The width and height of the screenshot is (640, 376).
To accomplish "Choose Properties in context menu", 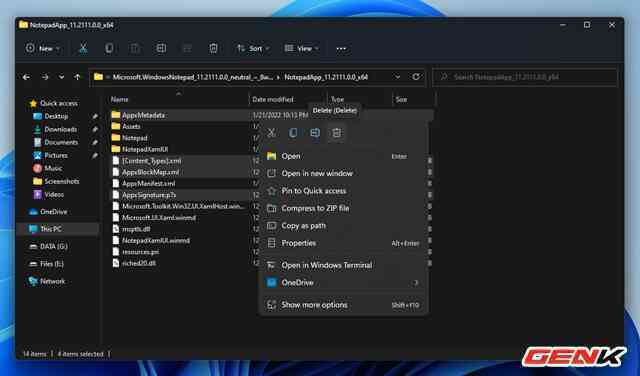I will tap(343, 243).
